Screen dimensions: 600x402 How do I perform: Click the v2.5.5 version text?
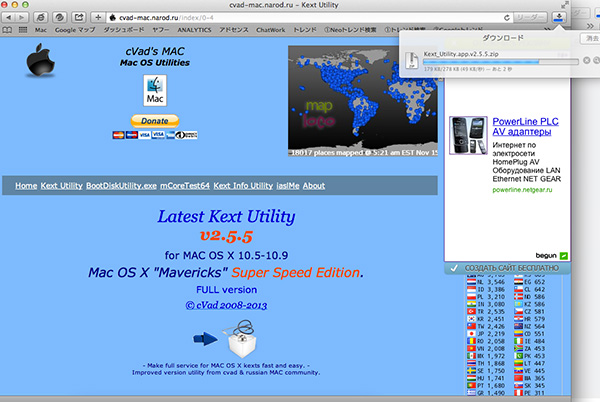click(226, 236)
